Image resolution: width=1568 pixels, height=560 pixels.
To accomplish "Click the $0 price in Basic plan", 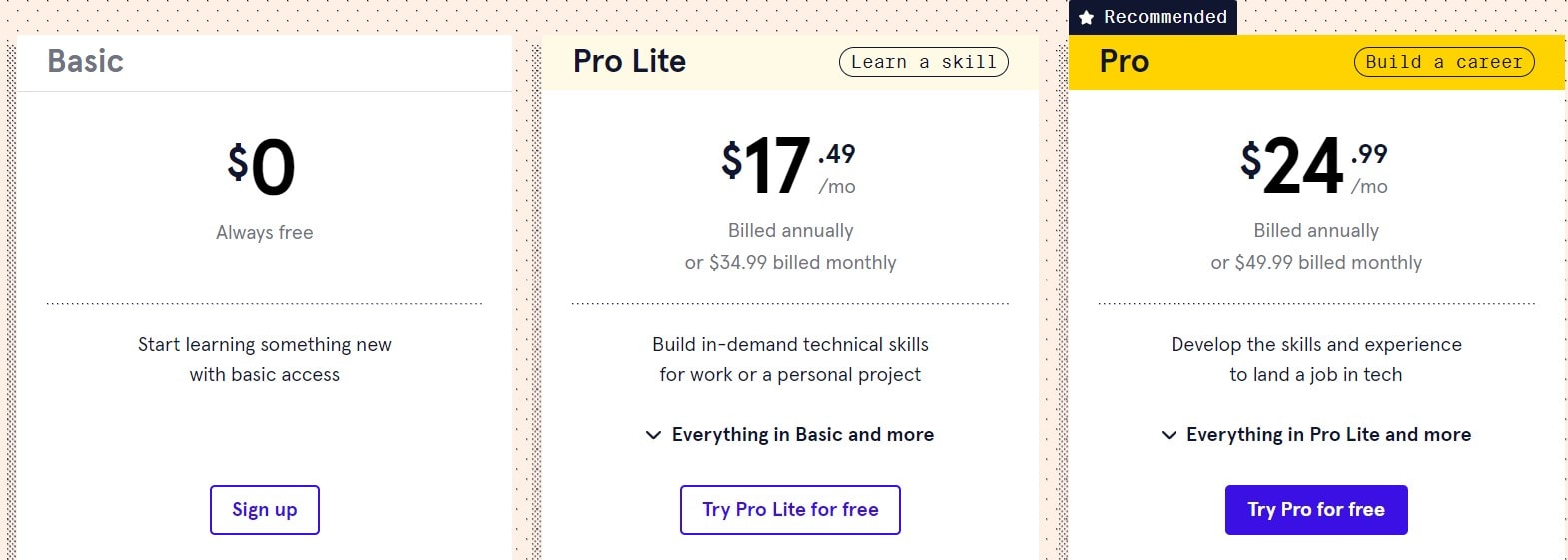I will pyautogui.click(x=262, y=167).
